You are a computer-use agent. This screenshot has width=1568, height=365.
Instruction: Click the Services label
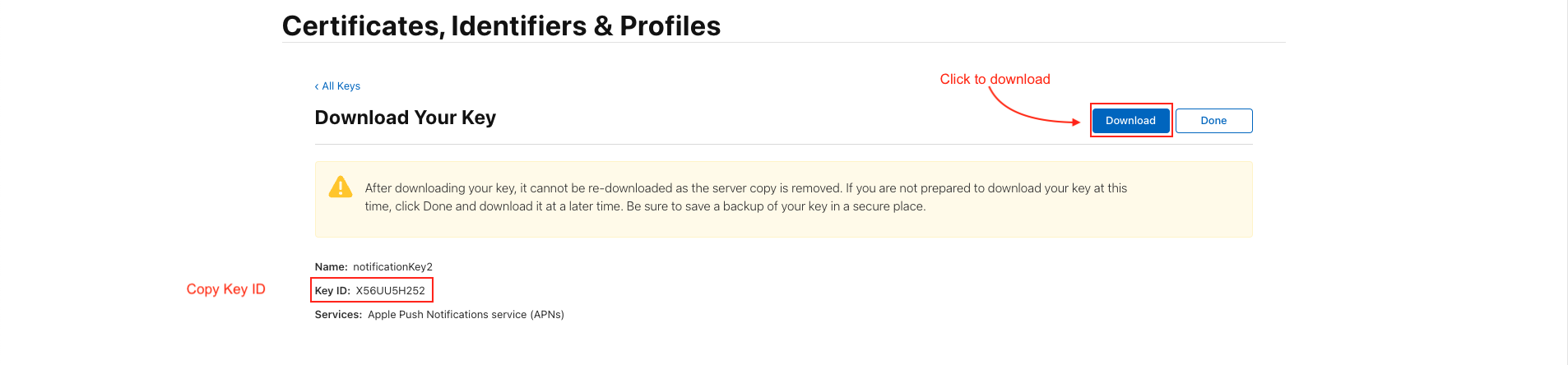click(x=338, y=315)
